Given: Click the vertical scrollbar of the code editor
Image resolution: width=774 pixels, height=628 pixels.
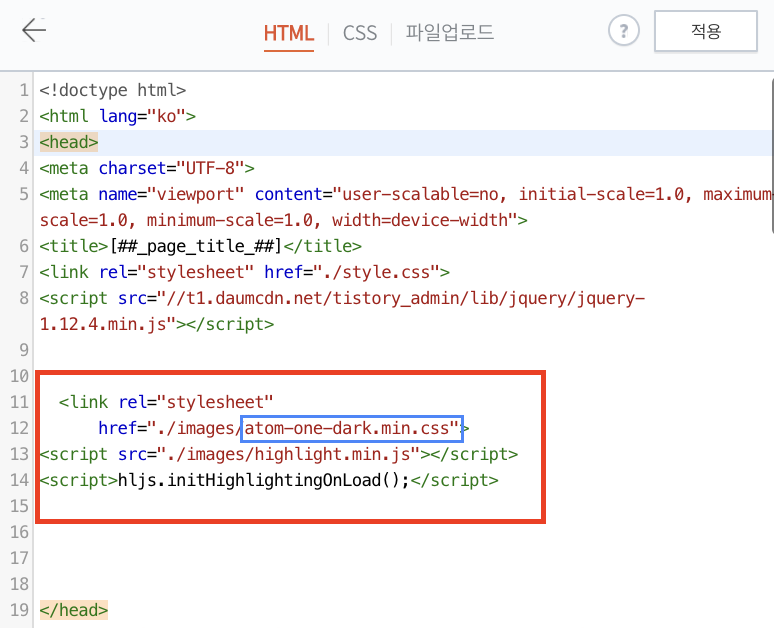Looking at the screenshot, I should coord(772,155).
